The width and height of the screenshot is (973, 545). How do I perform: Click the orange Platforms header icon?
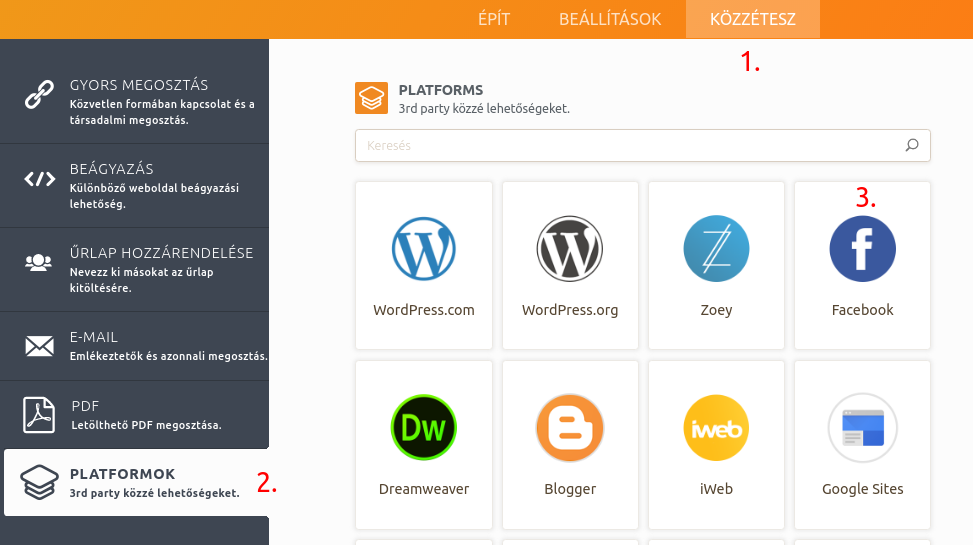(x=371, y=98)
